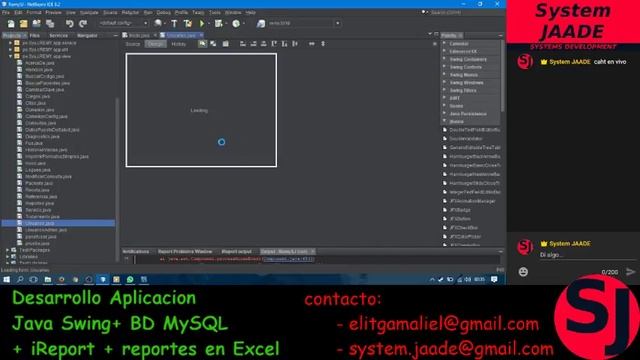Run the project with green play icon
Screen dimensions: 640x360
pos(202,24)
